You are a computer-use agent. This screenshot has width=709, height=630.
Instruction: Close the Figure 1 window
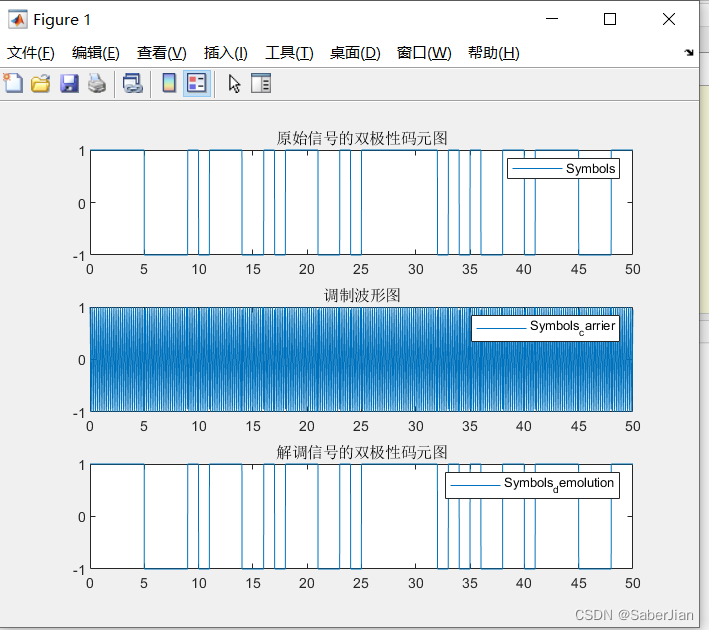pos(669,19)
